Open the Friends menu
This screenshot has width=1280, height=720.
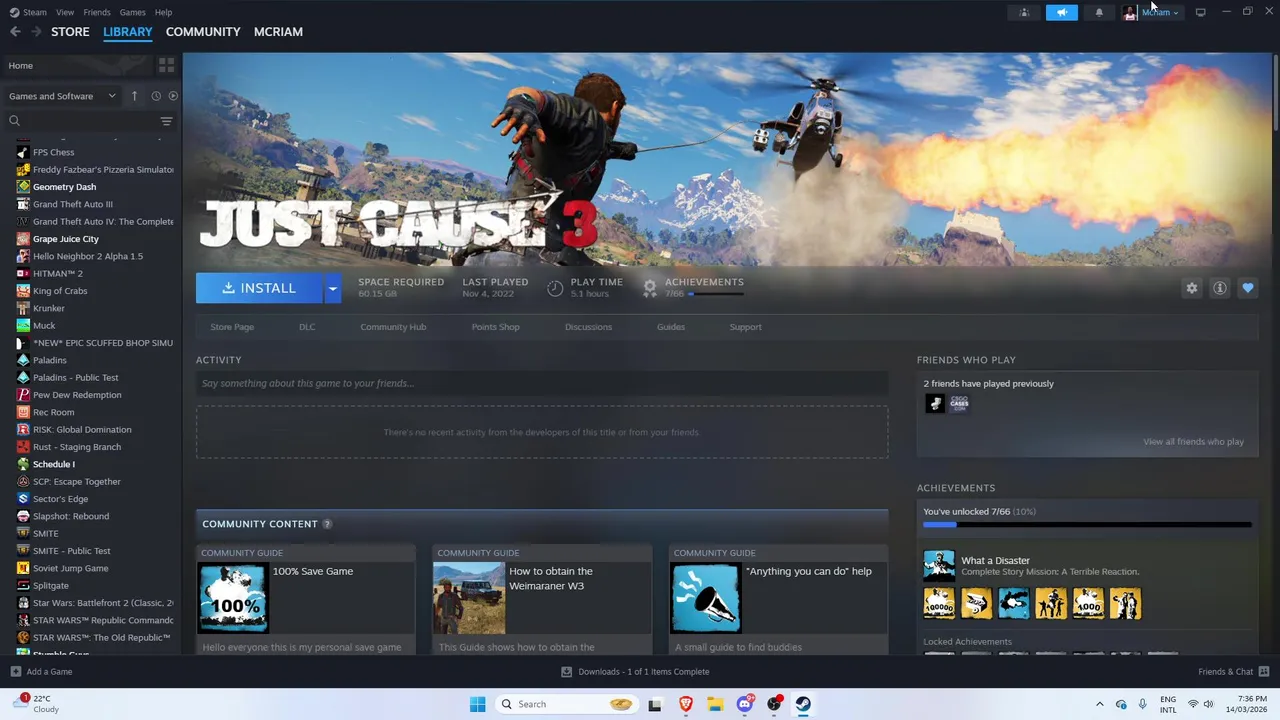(x=97, y=12)
